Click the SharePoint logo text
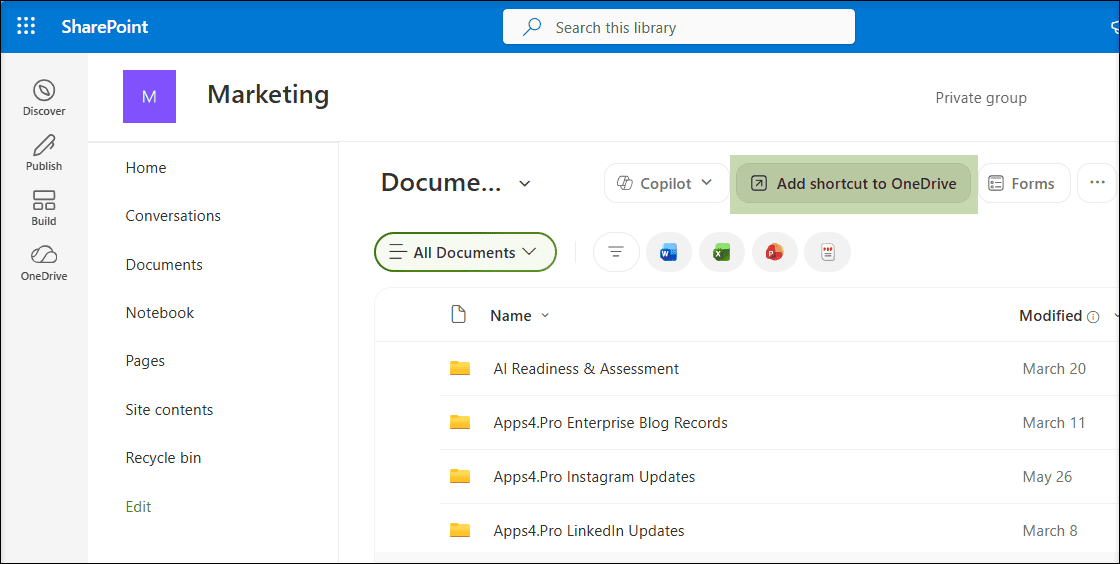1120x564 pixels. [x=105, y=27]
